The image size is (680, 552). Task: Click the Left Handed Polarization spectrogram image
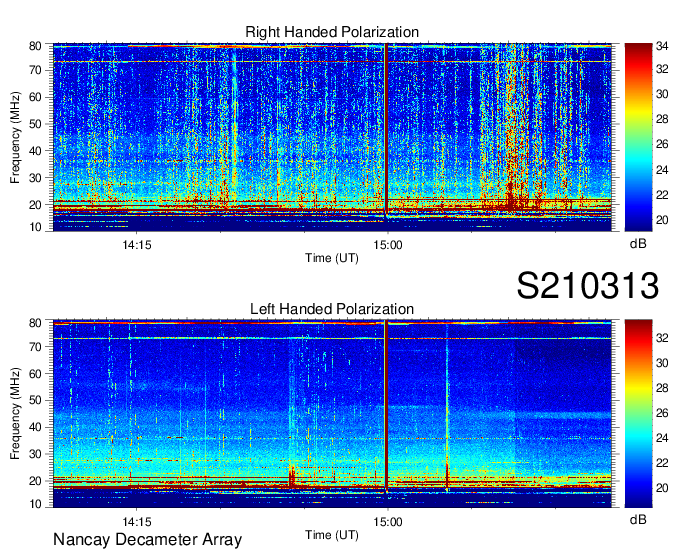tap(332, 414)
